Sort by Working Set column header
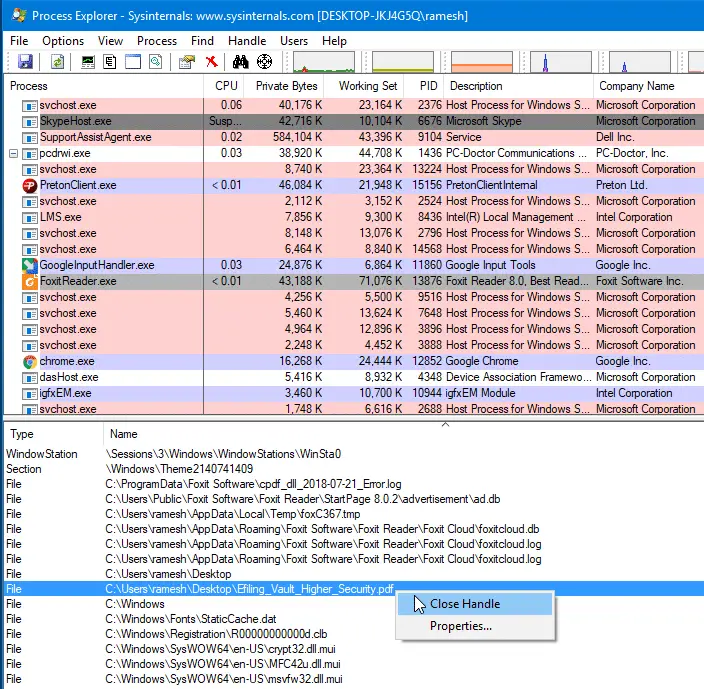The image size is (704, 689). coord(364,86)
